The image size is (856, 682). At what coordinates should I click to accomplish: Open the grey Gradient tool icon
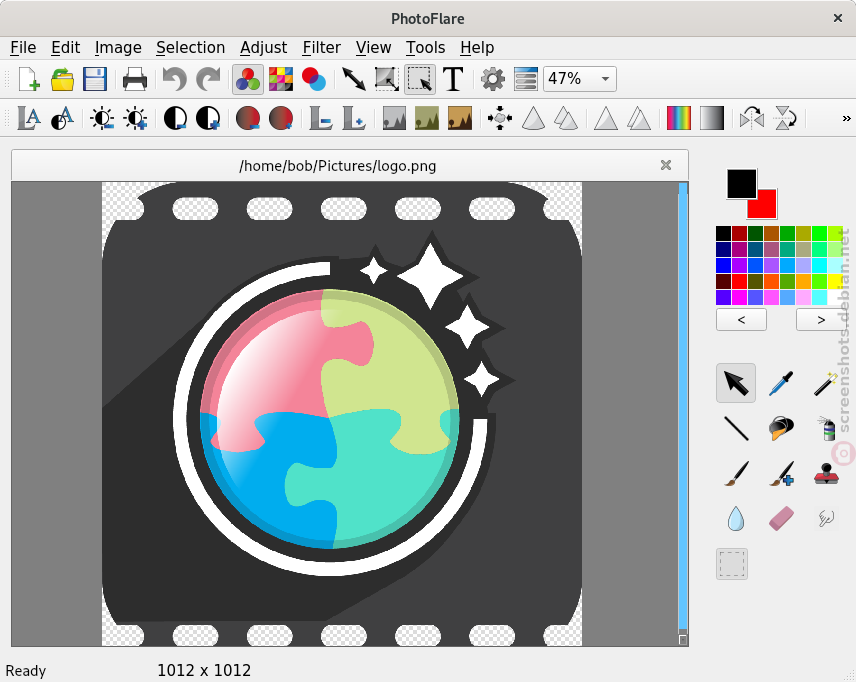coord(712,118)
